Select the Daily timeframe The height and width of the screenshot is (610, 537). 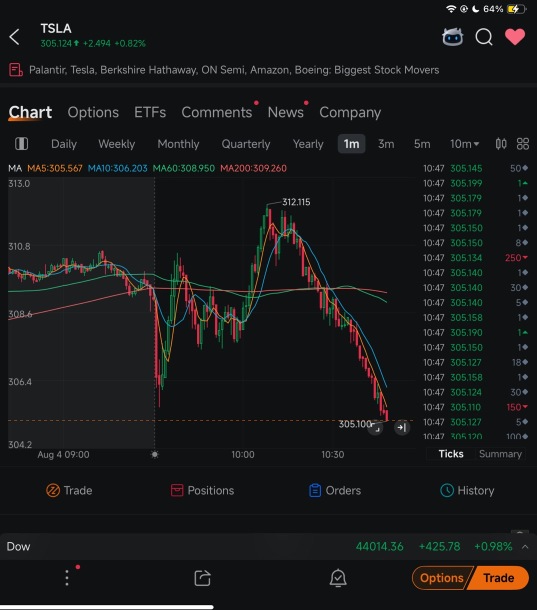(x=64, y=144)
